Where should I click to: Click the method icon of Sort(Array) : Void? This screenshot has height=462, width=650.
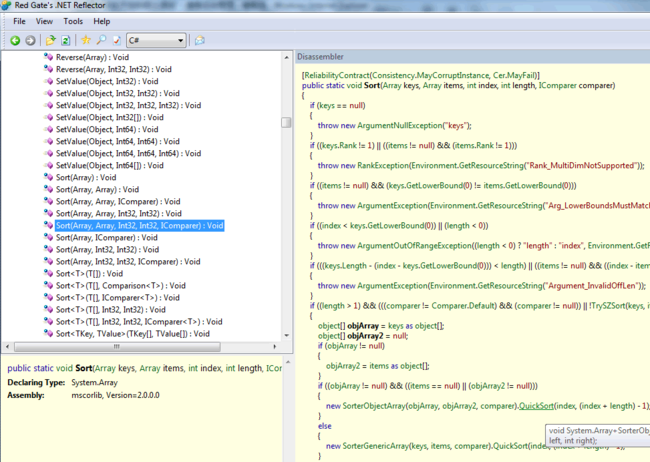coord(49,177)
